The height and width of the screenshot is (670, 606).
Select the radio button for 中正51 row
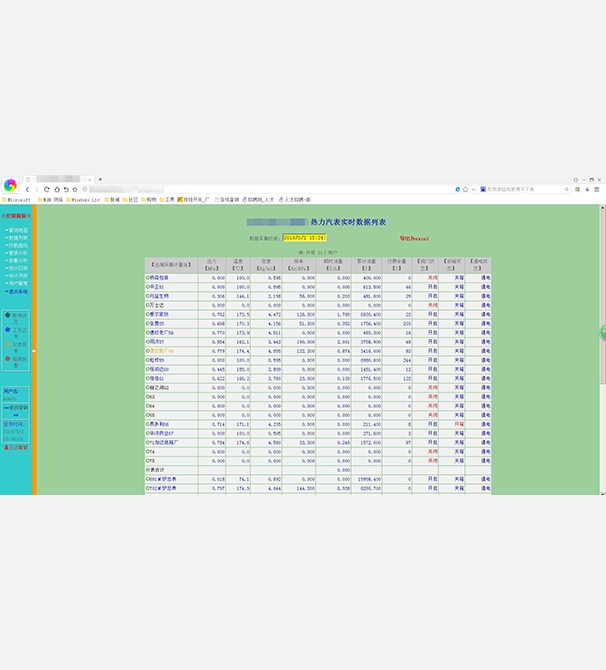point(148,287)
